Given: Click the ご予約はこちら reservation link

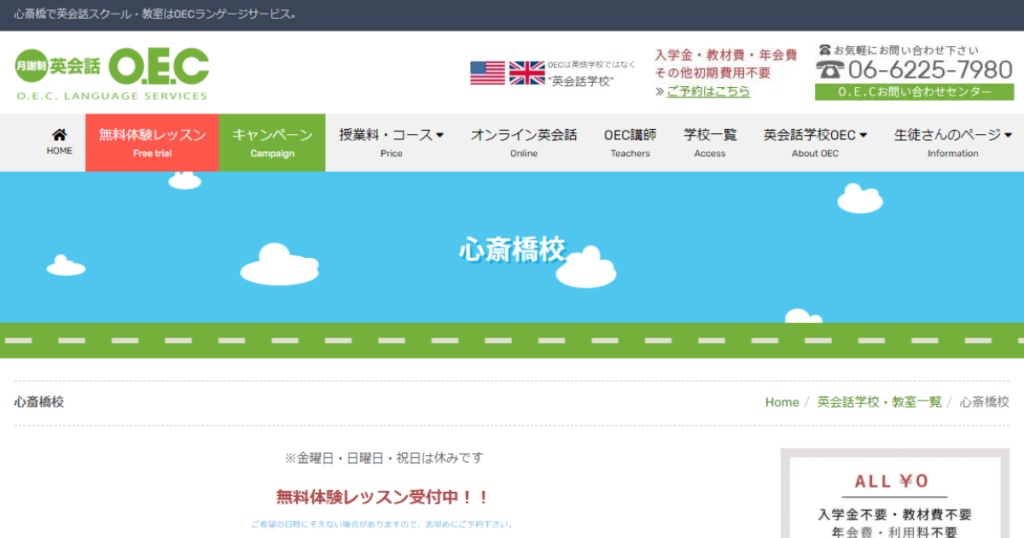Looking at the screenshot, I should pos(708,91).
